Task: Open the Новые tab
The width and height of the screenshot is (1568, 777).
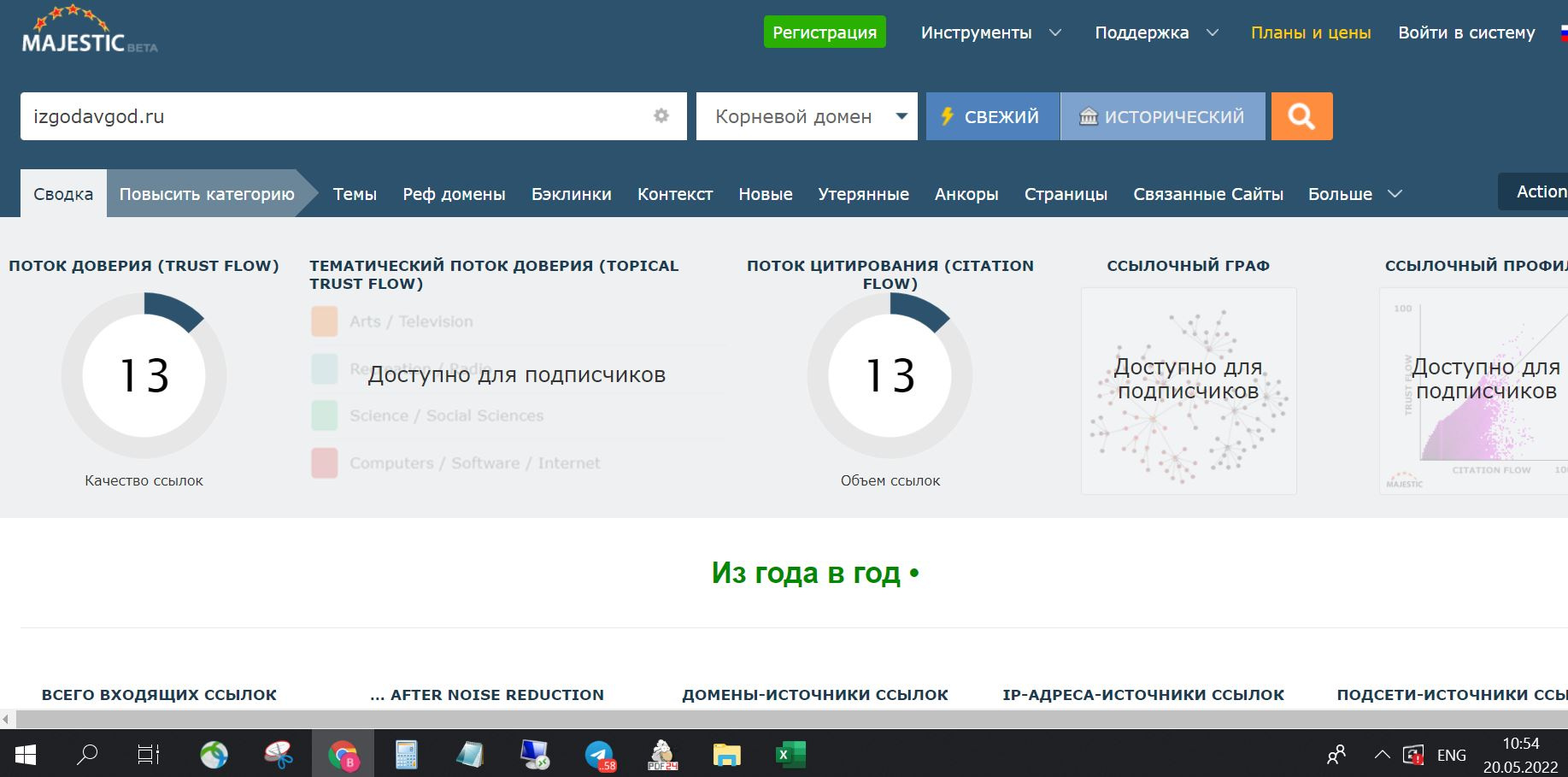Action: click(766, 194)
